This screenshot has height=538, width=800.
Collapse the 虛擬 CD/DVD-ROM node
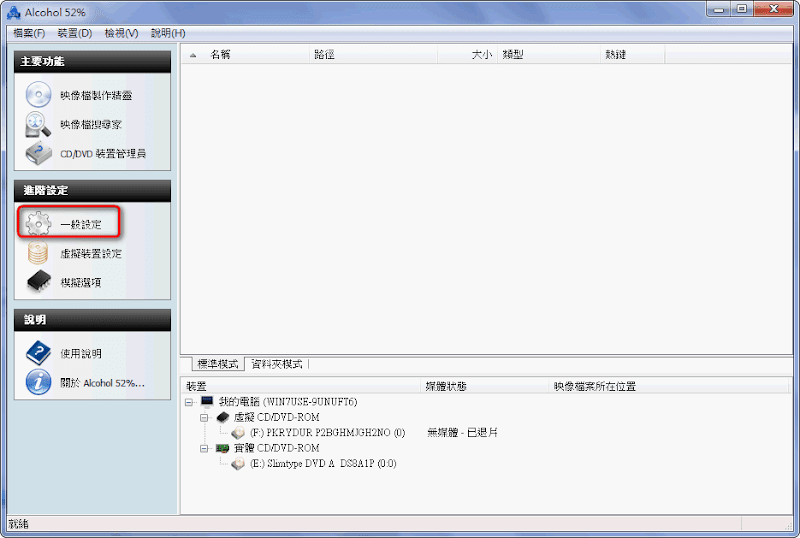[205, 418]
